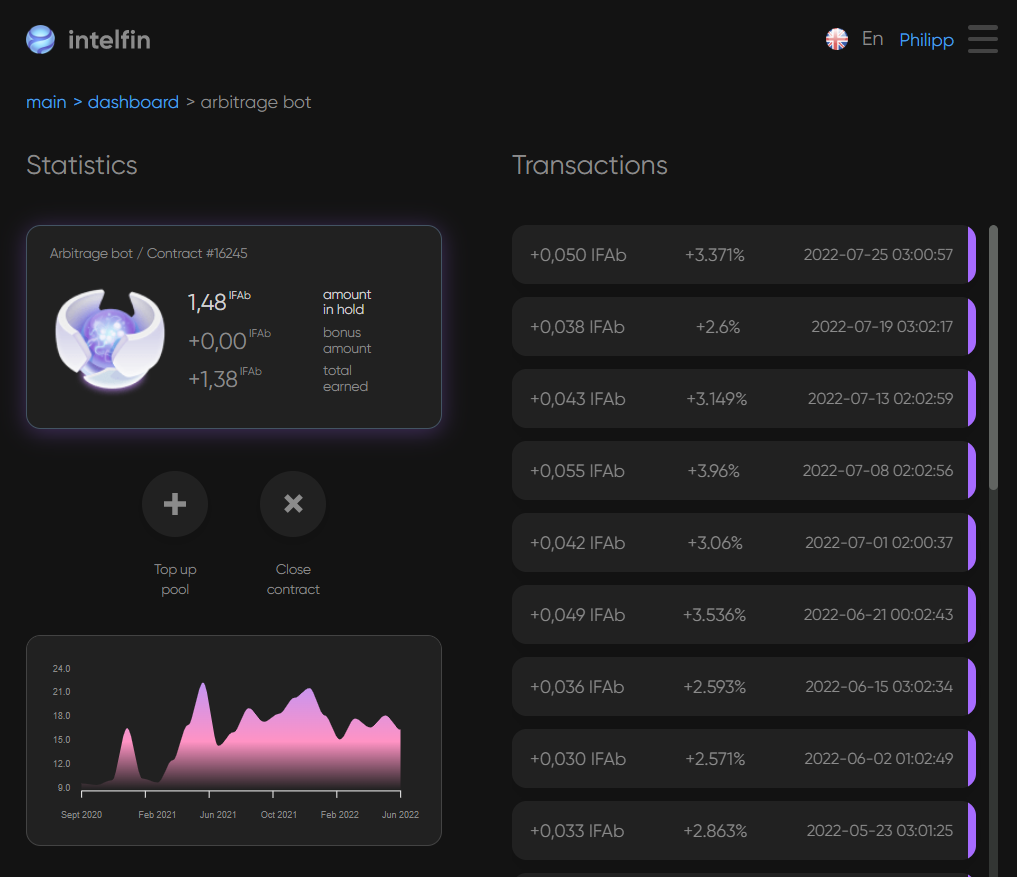Click the UK flag language icon
The image size is (1017, 877).
837,39
